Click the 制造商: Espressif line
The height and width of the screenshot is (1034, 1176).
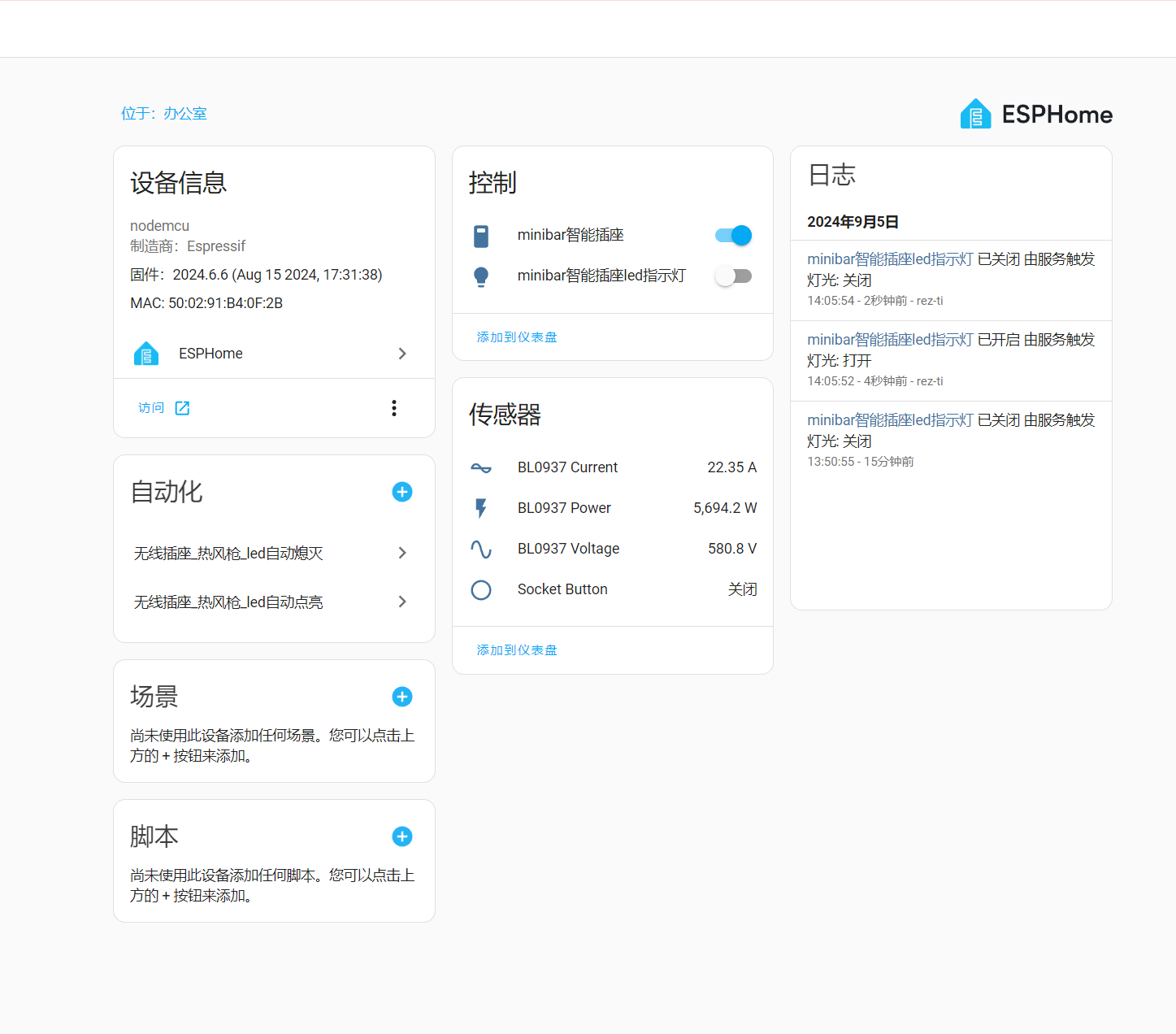tap(188, 246)
